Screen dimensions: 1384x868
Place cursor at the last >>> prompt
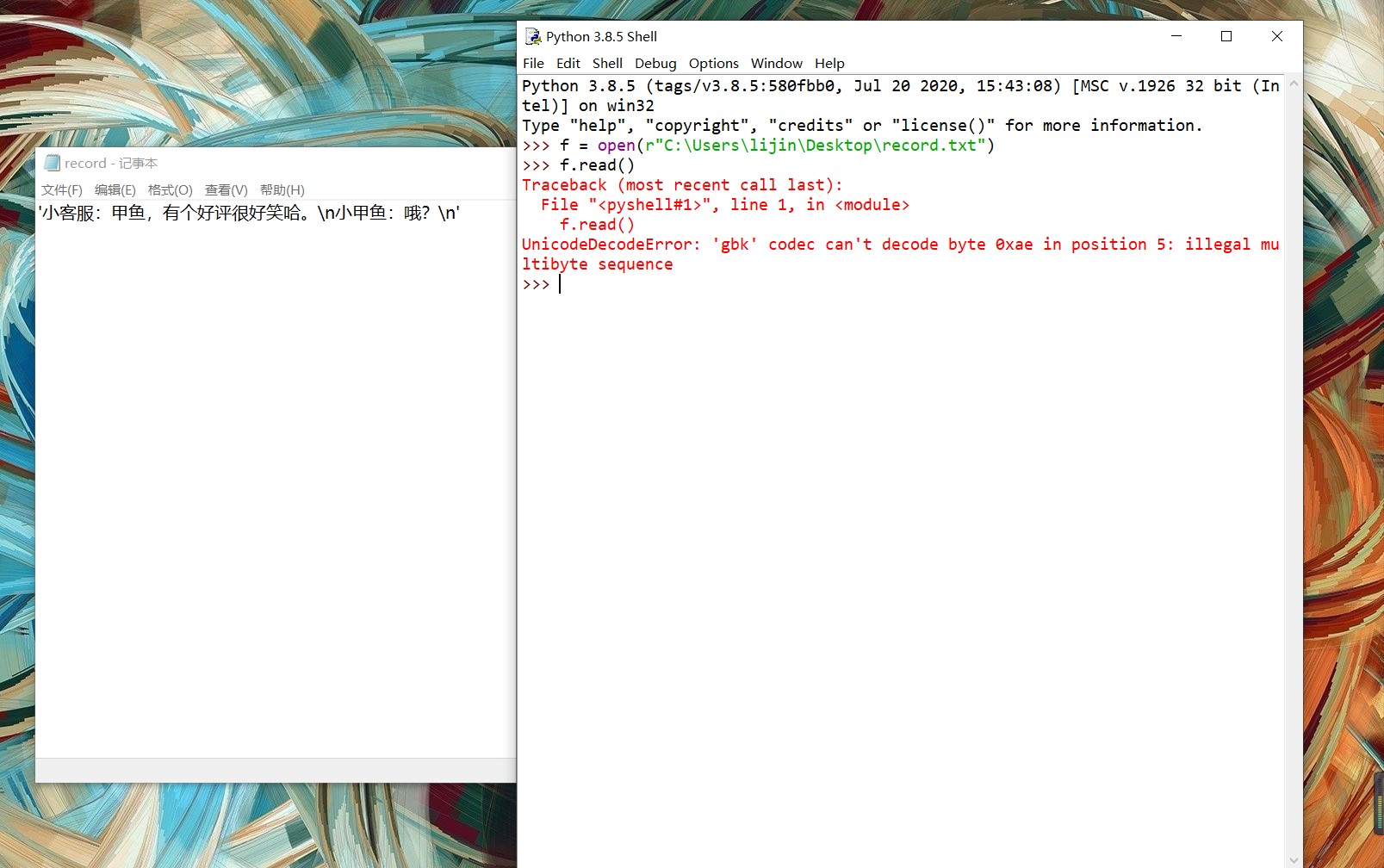click(560, 284)
